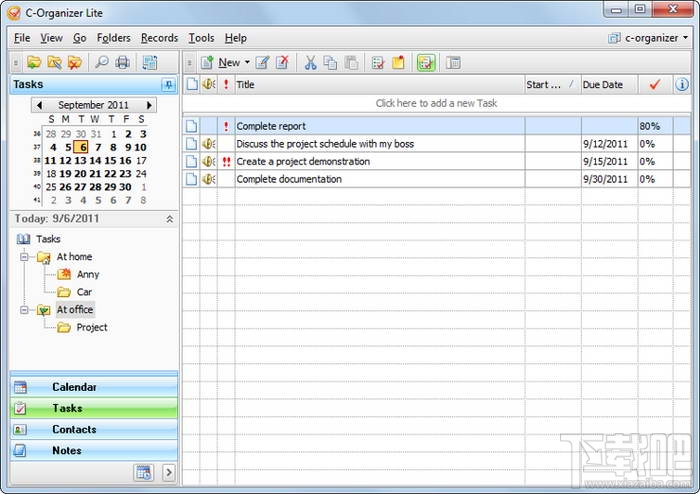The image size is (700, 494).
Task: Open the Tools menu
Action: coord(201,38)
